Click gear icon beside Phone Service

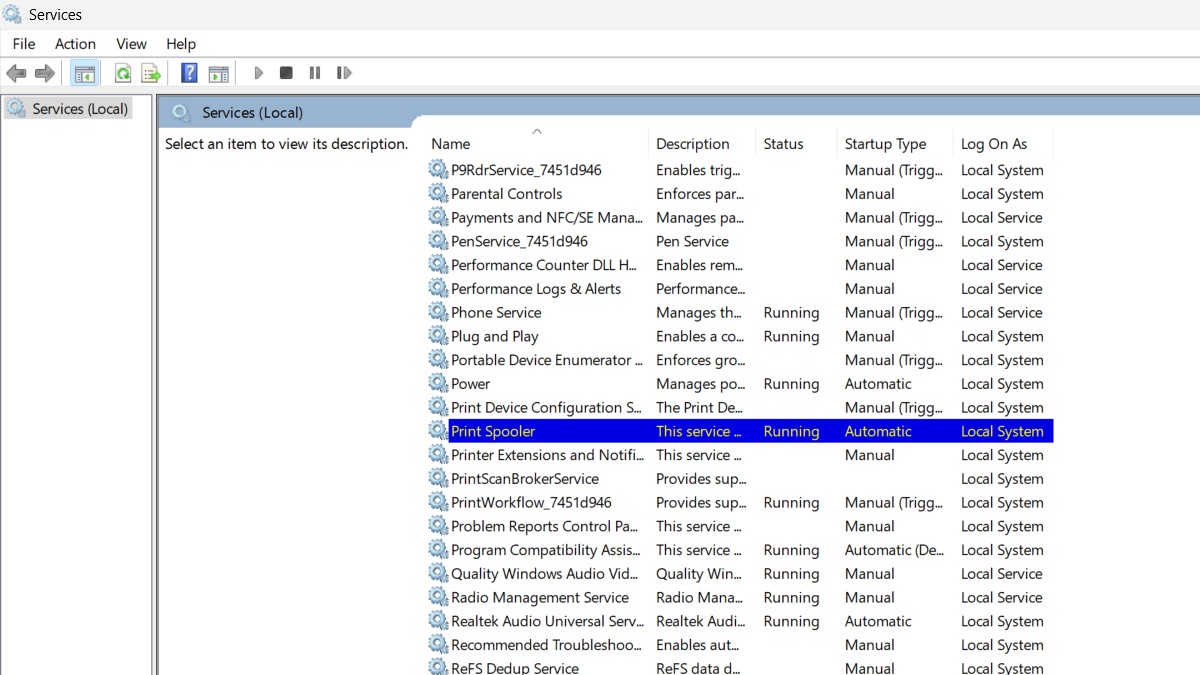(438, 312)
